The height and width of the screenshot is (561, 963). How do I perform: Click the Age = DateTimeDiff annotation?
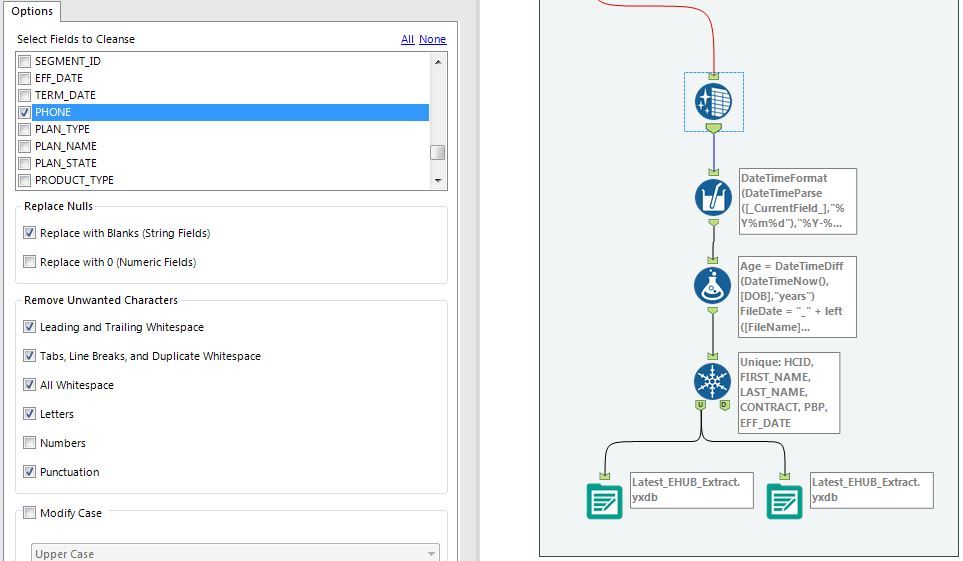coord(797,297)
